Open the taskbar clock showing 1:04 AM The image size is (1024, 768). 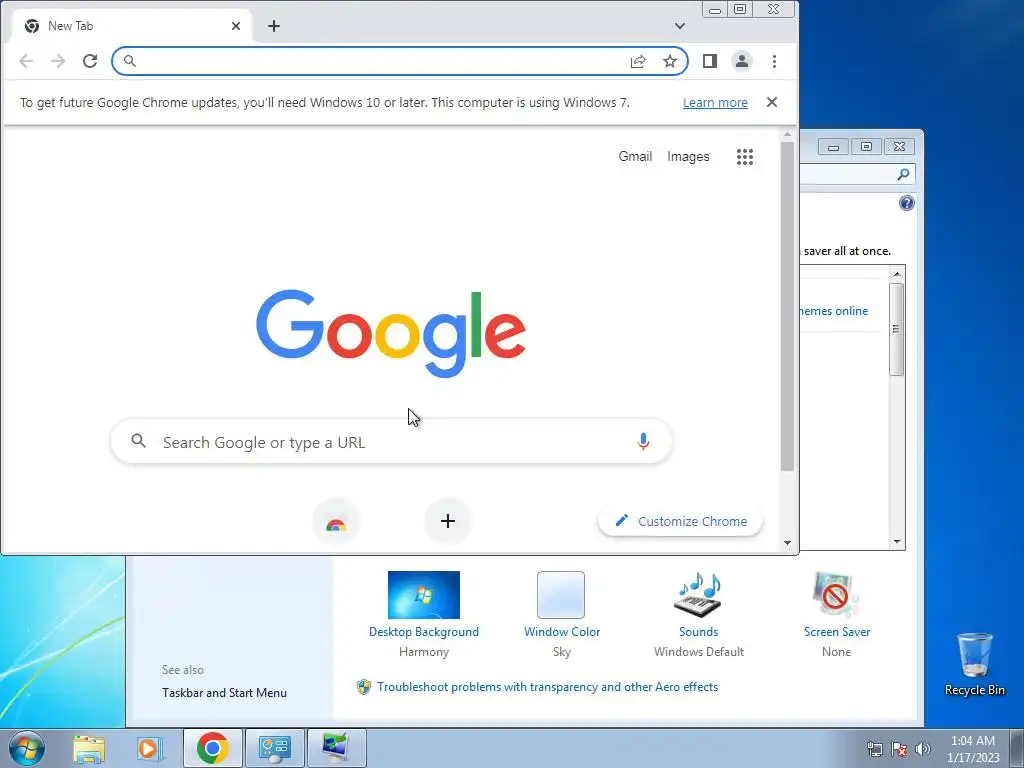click(973, 749)
